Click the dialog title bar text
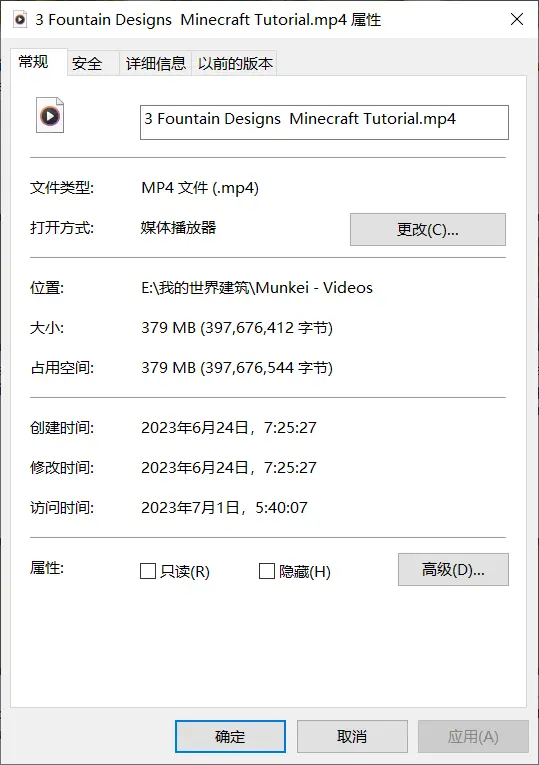The width and height of the screenshot is (539, 765). [x=208, y=20]
